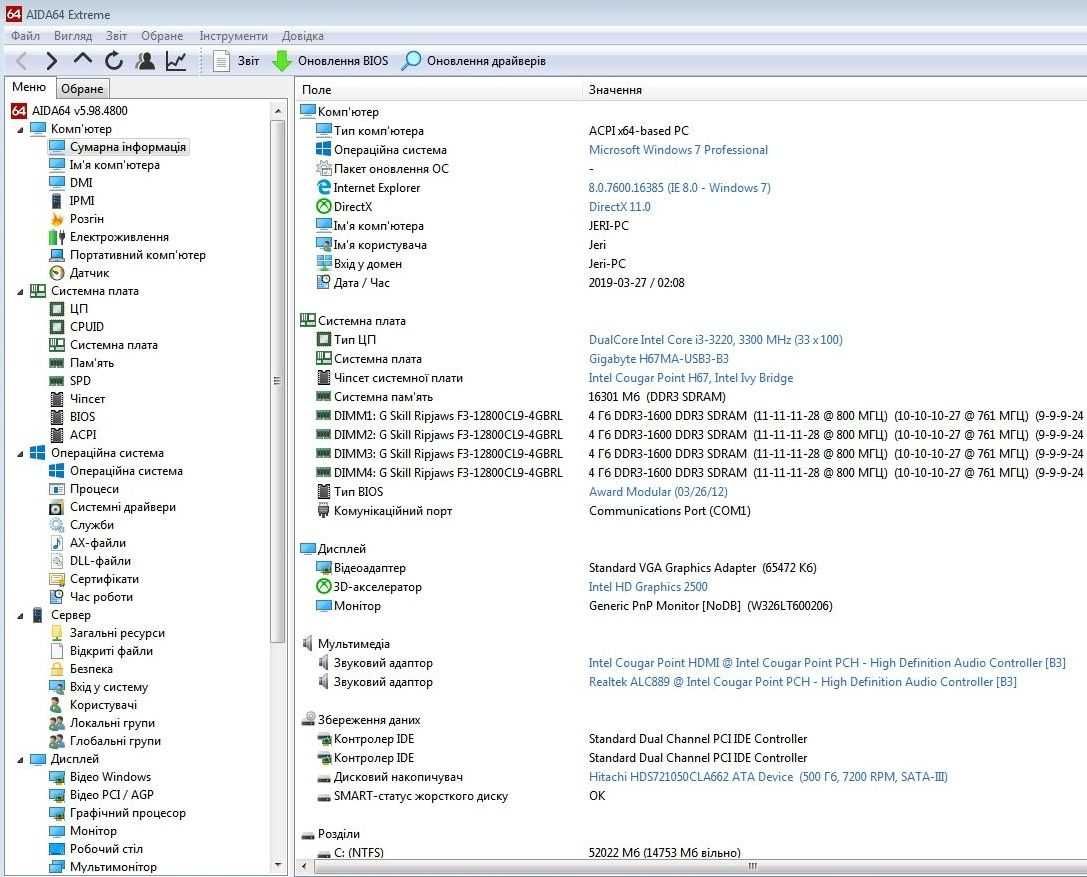The height and width of the screenshot is (877, 1087).
Task: Select the IPMI item in tree
Action: click(x=82, y=200)
